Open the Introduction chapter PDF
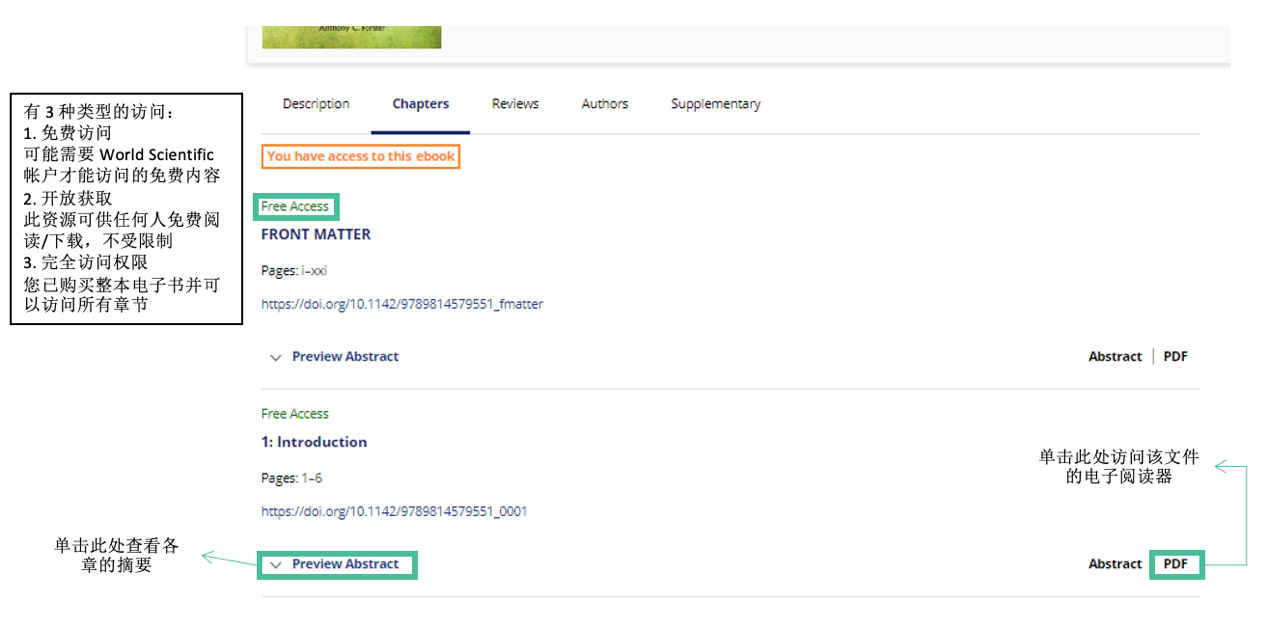This screenshot has width=1268, height=629. [1175, 565]
